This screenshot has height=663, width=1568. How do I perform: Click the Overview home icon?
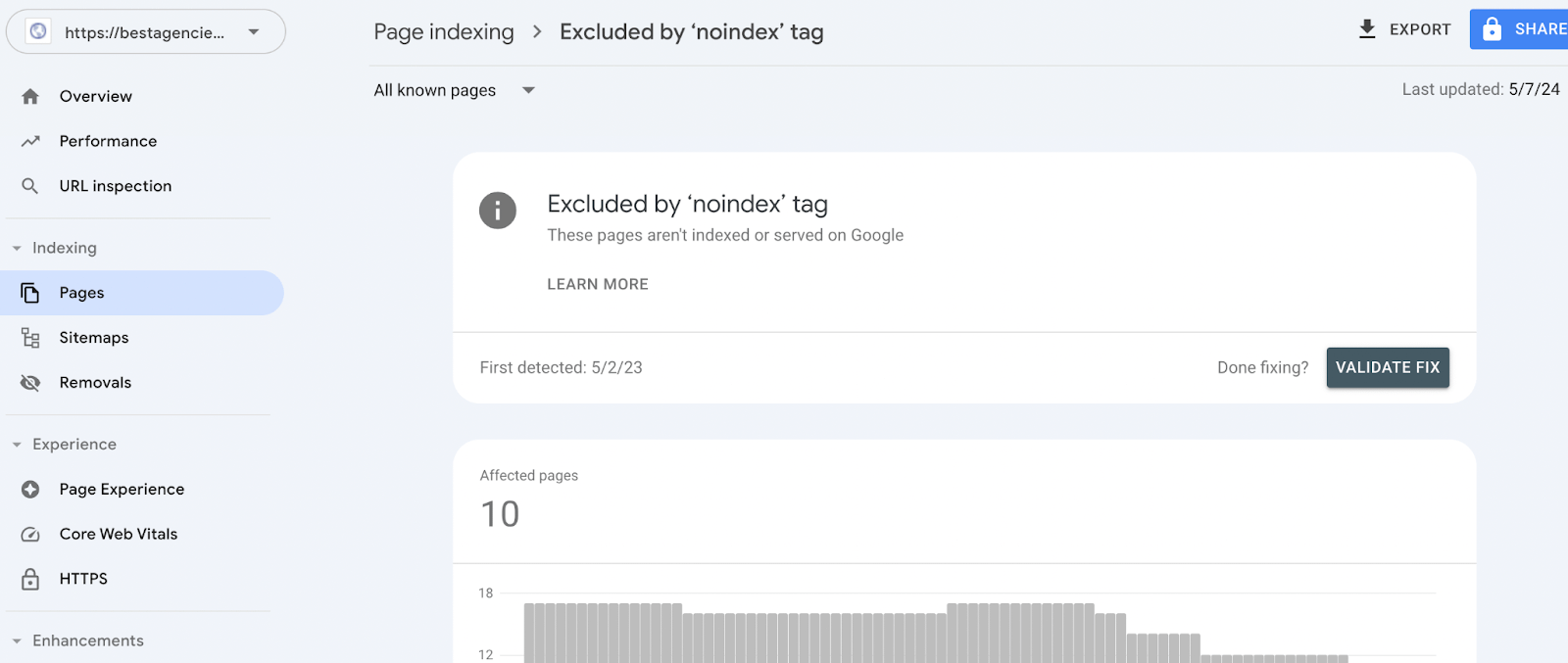click(30, 96)
